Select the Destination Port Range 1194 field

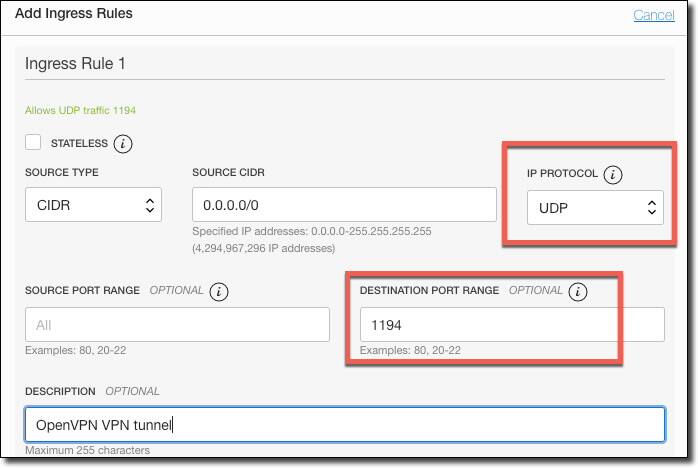(x=510, y=325)
